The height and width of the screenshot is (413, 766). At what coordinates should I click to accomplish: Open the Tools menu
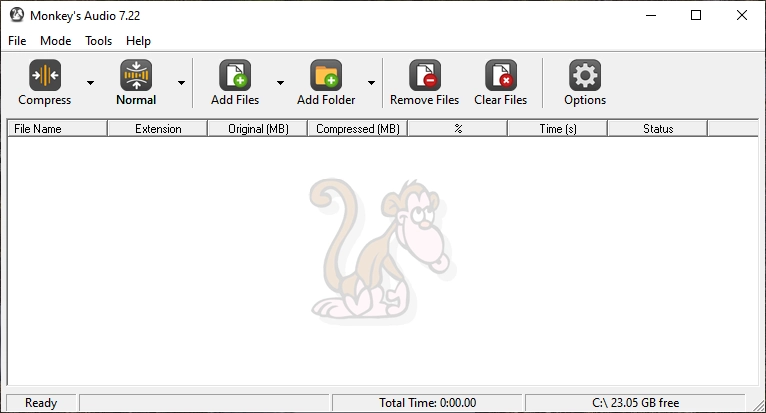(99, 41)
